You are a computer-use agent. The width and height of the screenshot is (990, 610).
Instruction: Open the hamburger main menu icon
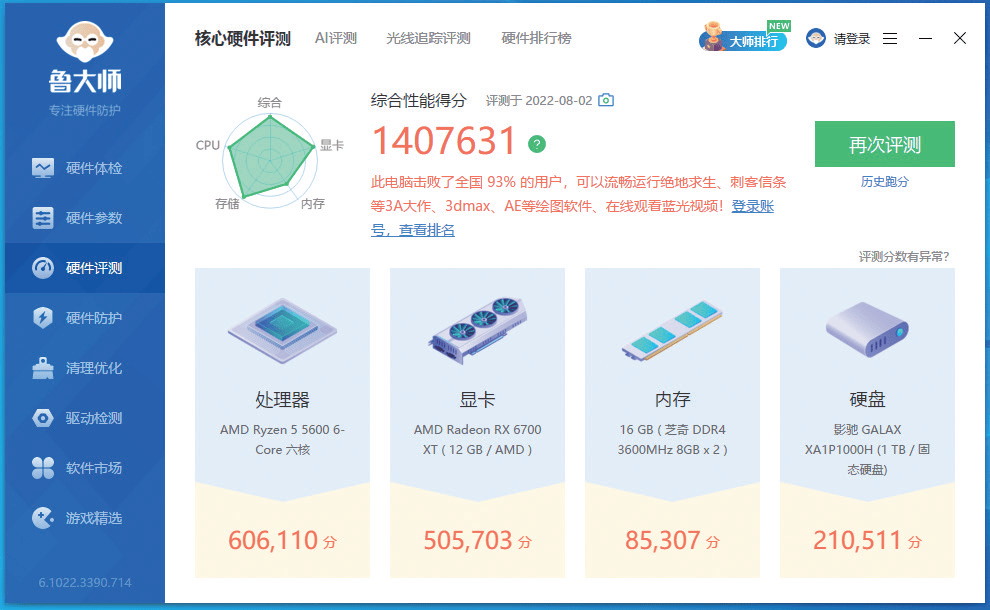(x=890, y=39)
